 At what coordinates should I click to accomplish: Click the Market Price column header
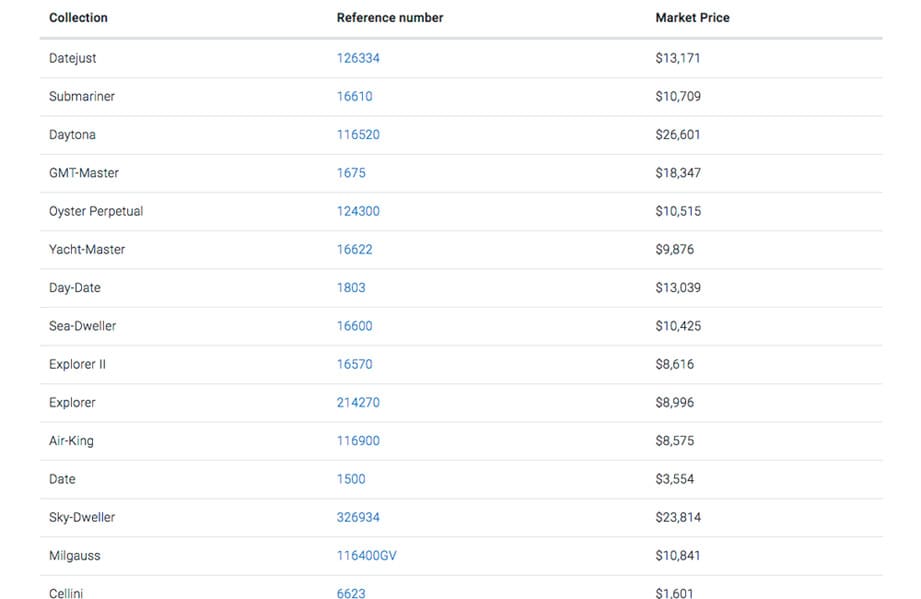click(692, 18)
